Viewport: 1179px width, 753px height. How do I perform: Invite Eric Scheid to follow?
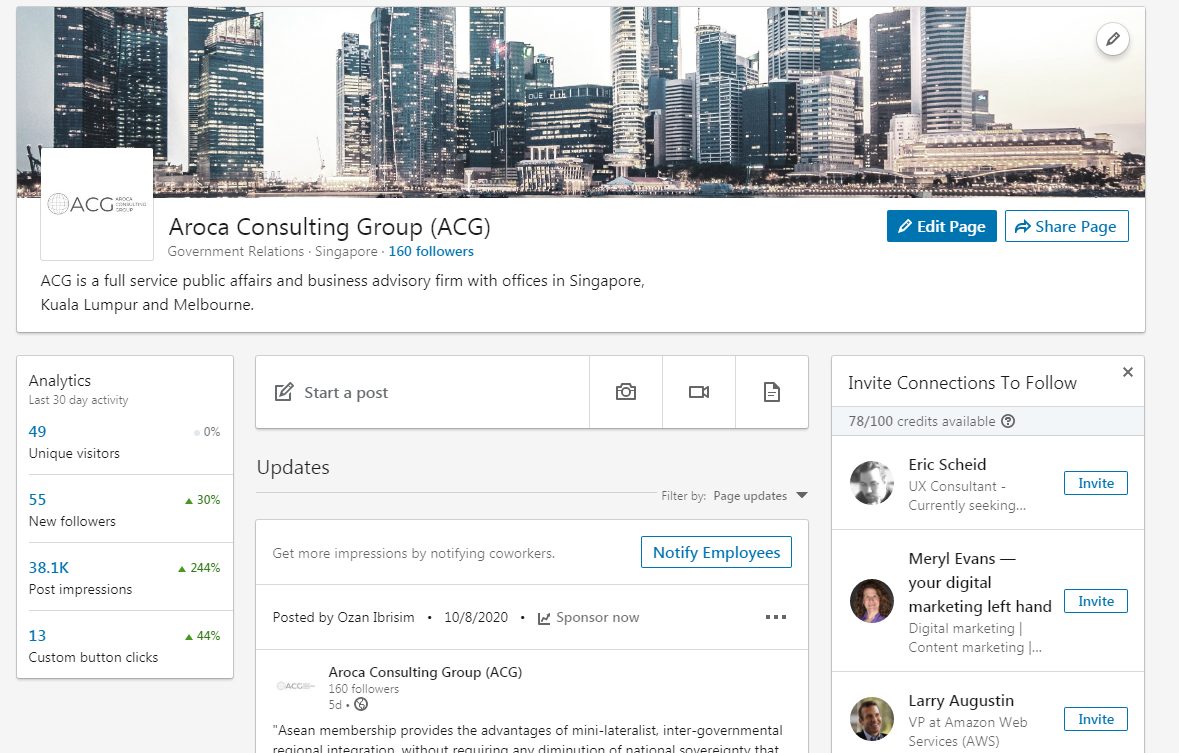pos(1095,483)
